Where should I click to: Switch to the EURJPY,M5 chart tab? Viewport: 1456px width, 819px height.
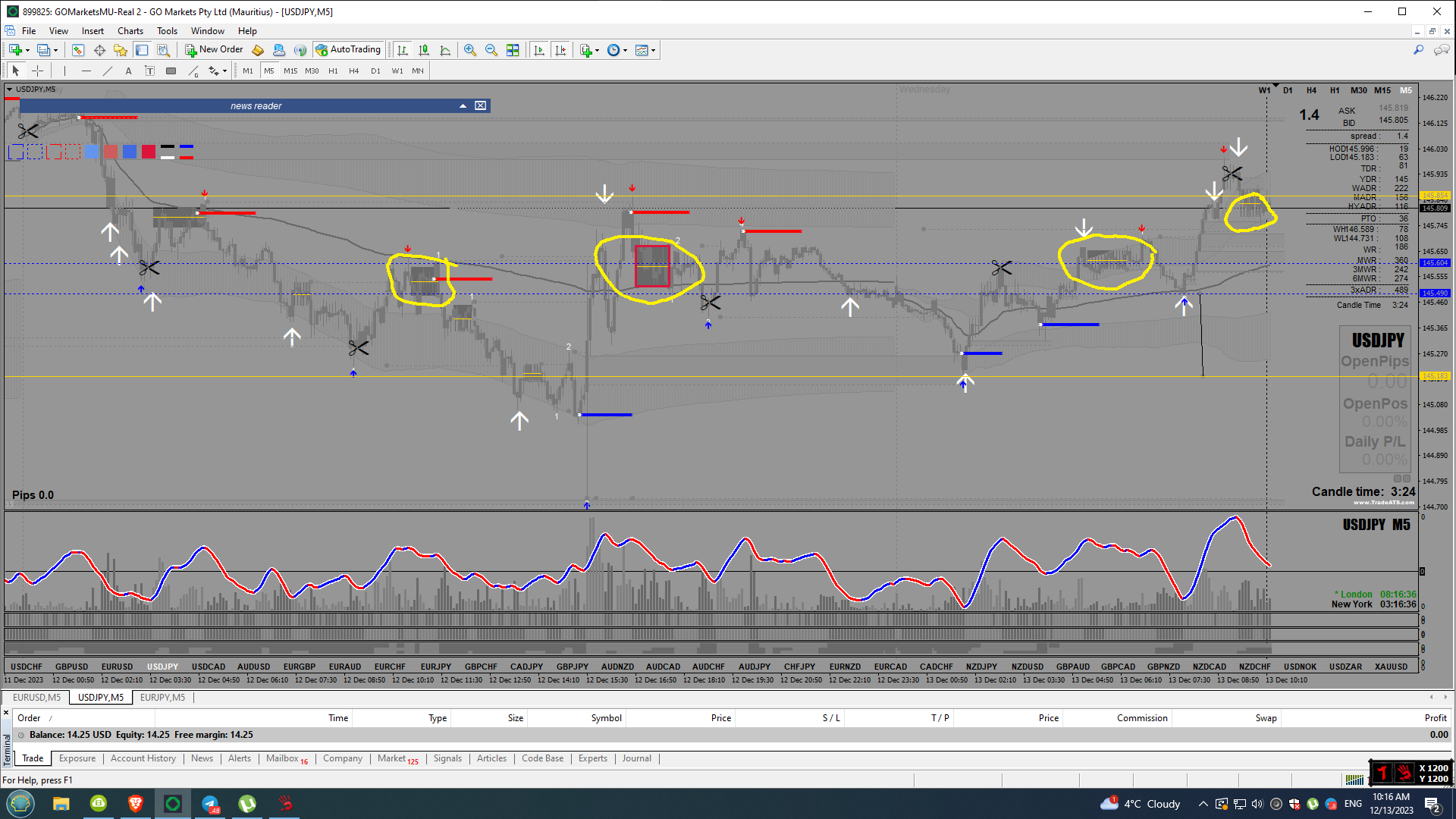162,698
